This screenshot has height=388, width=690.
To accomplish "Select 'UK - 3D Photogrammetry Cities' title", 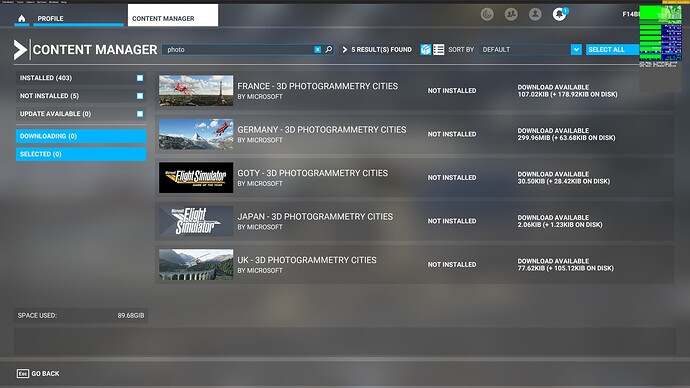I will [x=307, y=260].
